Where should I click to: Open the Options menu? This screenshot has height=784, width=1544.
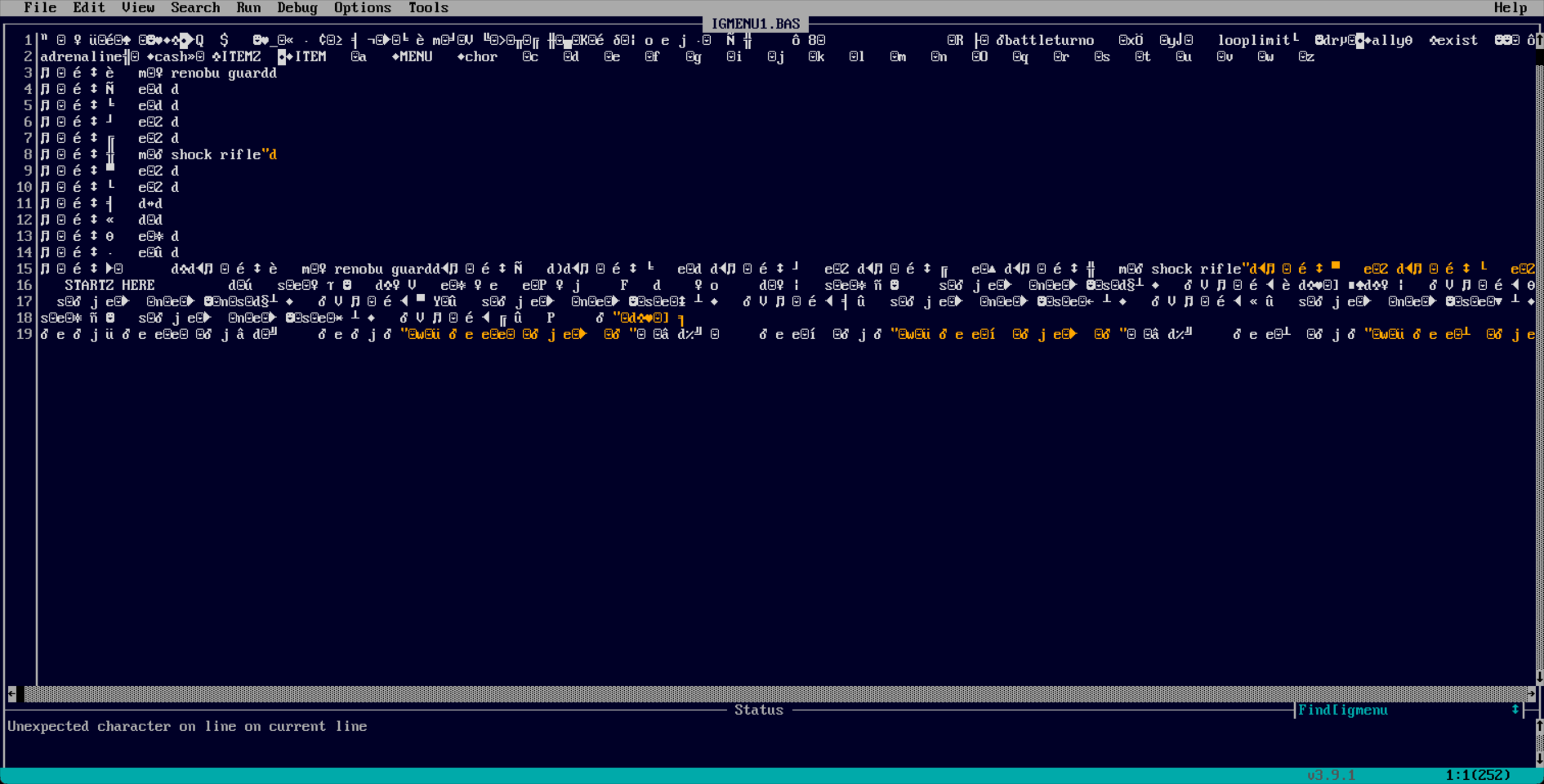[363, 7]
